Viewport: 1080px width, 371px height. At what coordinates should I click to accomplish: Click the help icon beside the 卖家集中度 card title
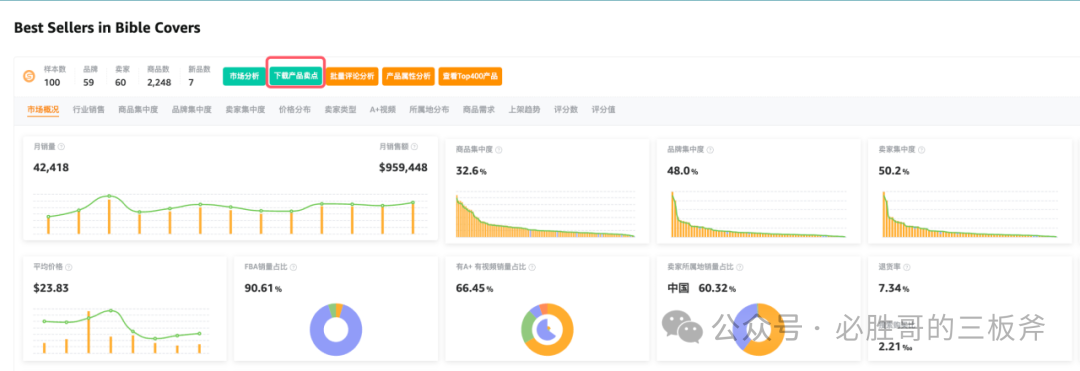pyautogui.click(x=922, y=149)
